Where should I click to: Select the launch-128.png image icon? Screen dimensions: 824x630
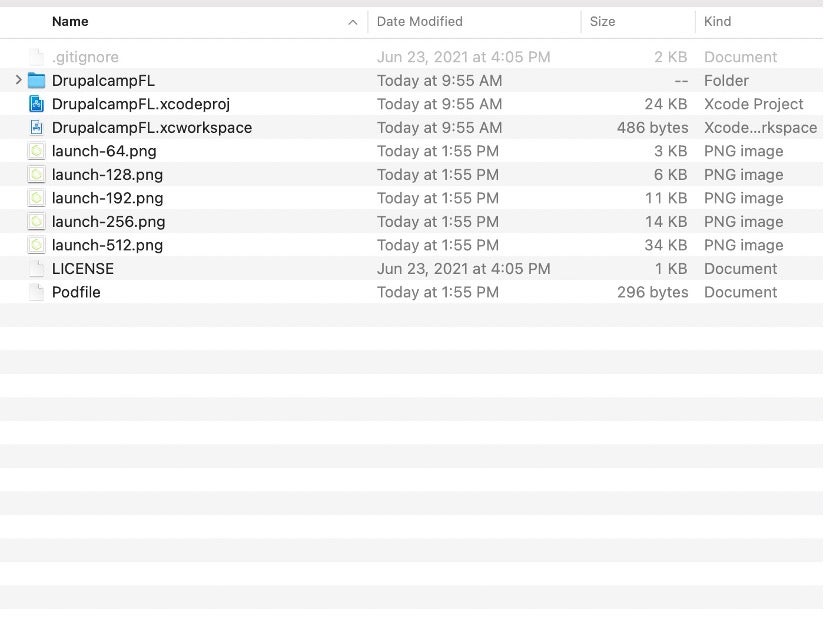(37, 175)
